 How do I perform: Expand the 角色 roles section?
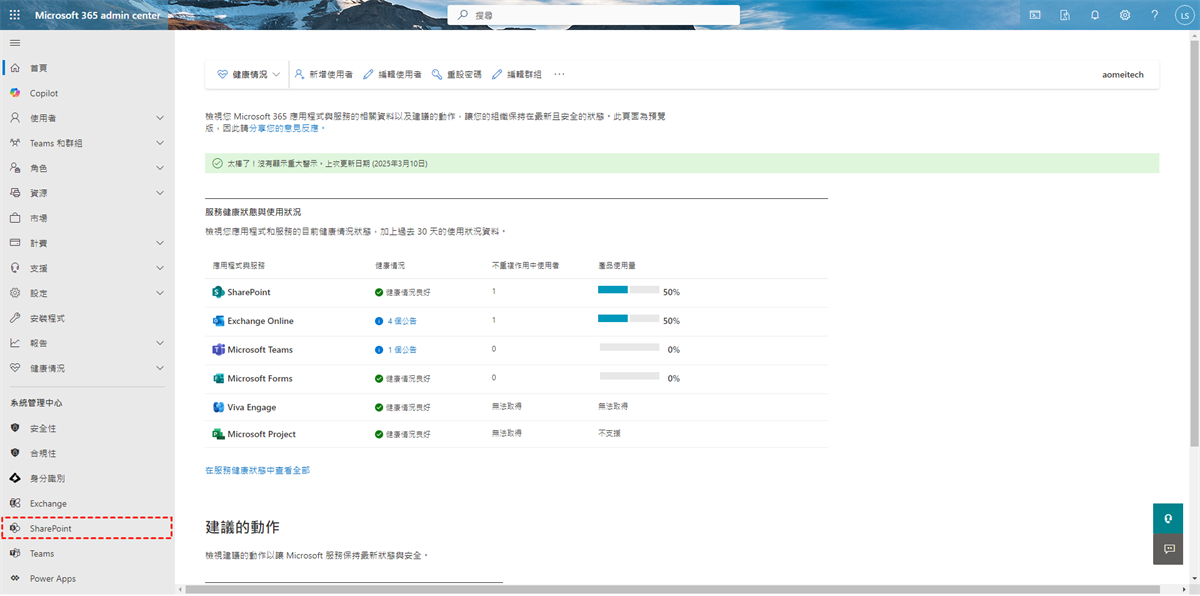[87, 168]
